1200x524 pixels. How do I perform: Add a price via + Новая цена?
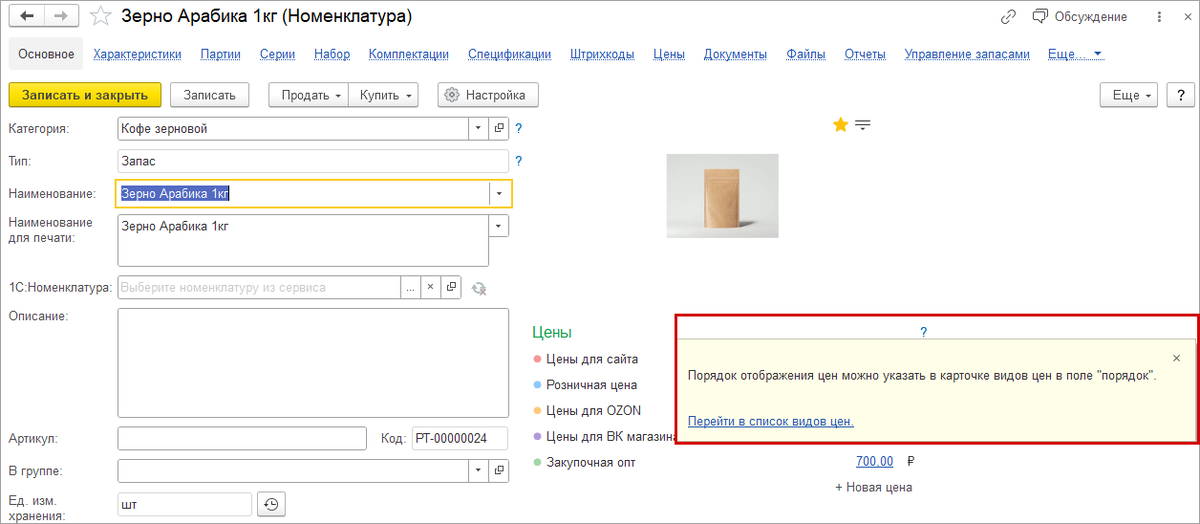873,487
